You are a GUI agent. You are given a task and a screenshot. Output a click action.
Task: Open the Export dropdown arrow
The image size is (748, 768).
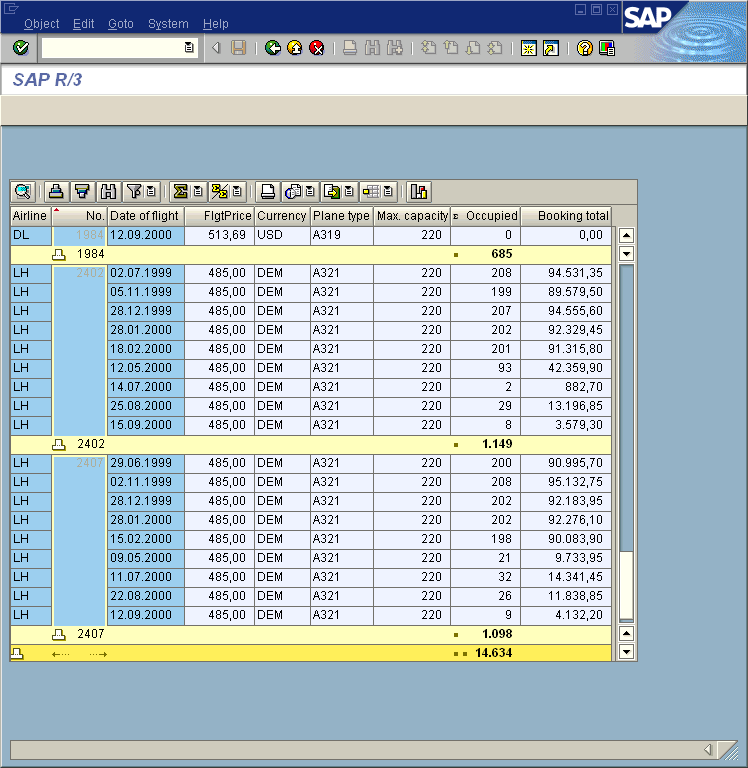tap(349, 192)
